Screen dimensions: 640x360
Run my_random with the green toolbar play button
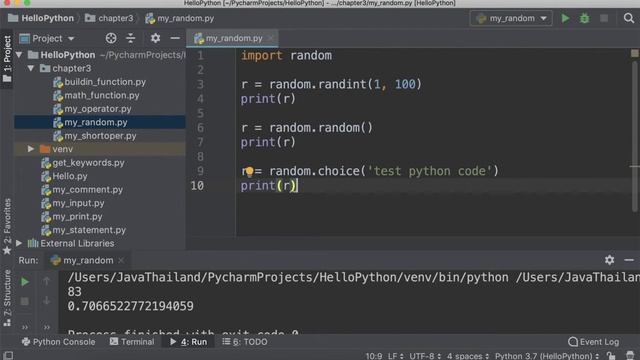565,18
